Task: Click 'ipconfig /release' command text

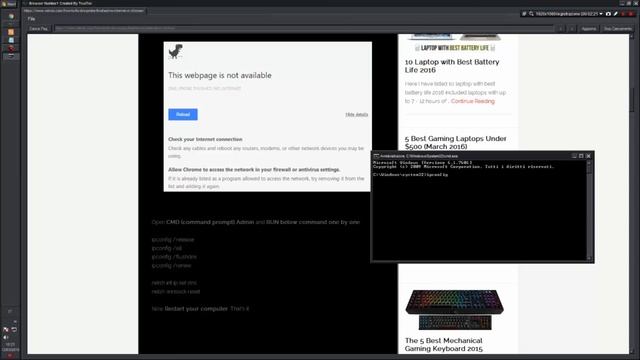Action: click(x=173, y=240)
